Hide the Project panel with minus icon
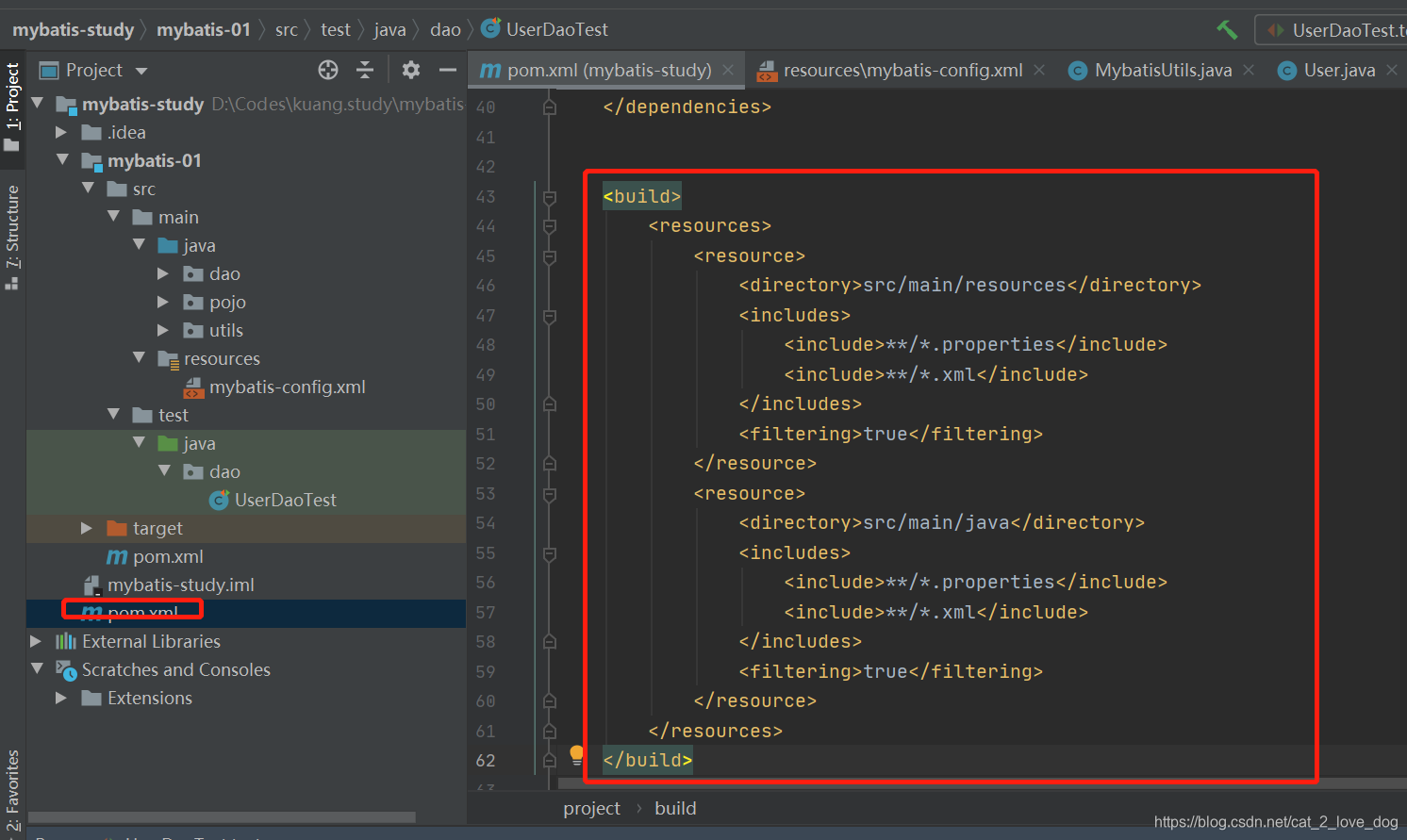1407x840 pixels. pyautogui.click(x=448, y=70)
